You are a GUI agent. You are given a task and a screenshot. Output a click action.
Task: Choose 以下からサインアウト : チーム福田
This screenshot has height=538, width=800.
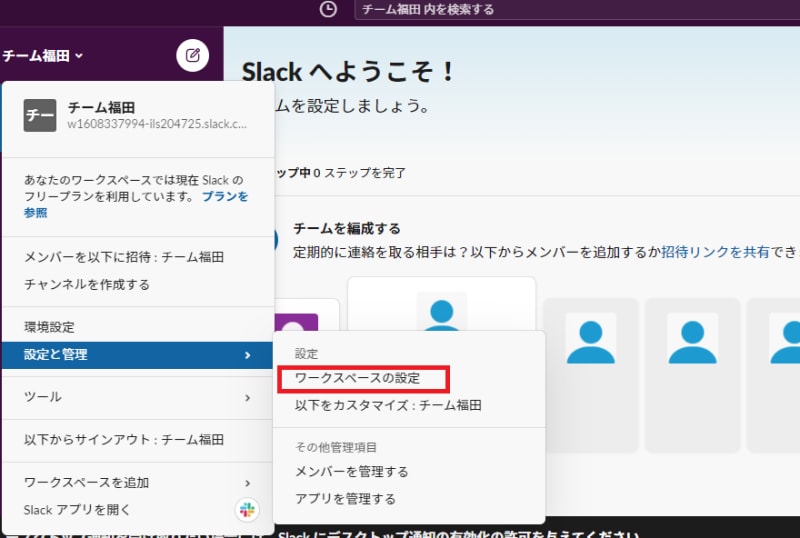click(x=124, y=439)
